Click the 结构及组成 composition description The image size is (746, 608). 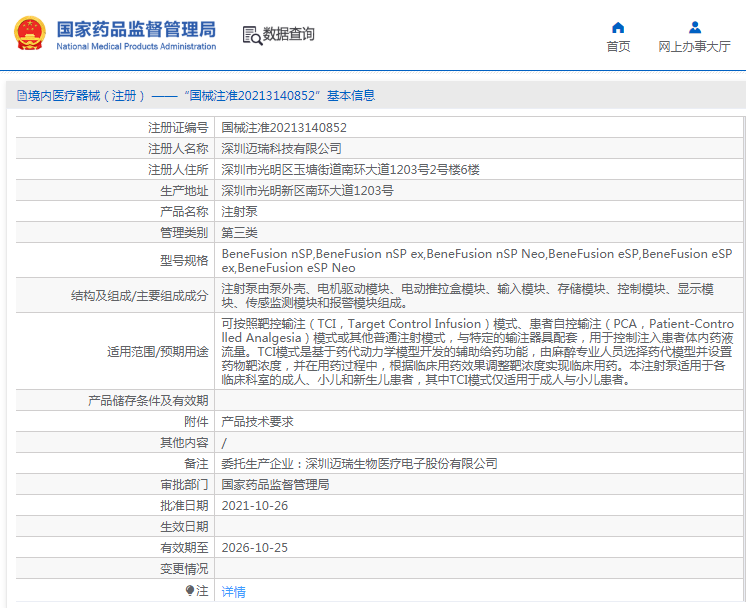point(468,295)
